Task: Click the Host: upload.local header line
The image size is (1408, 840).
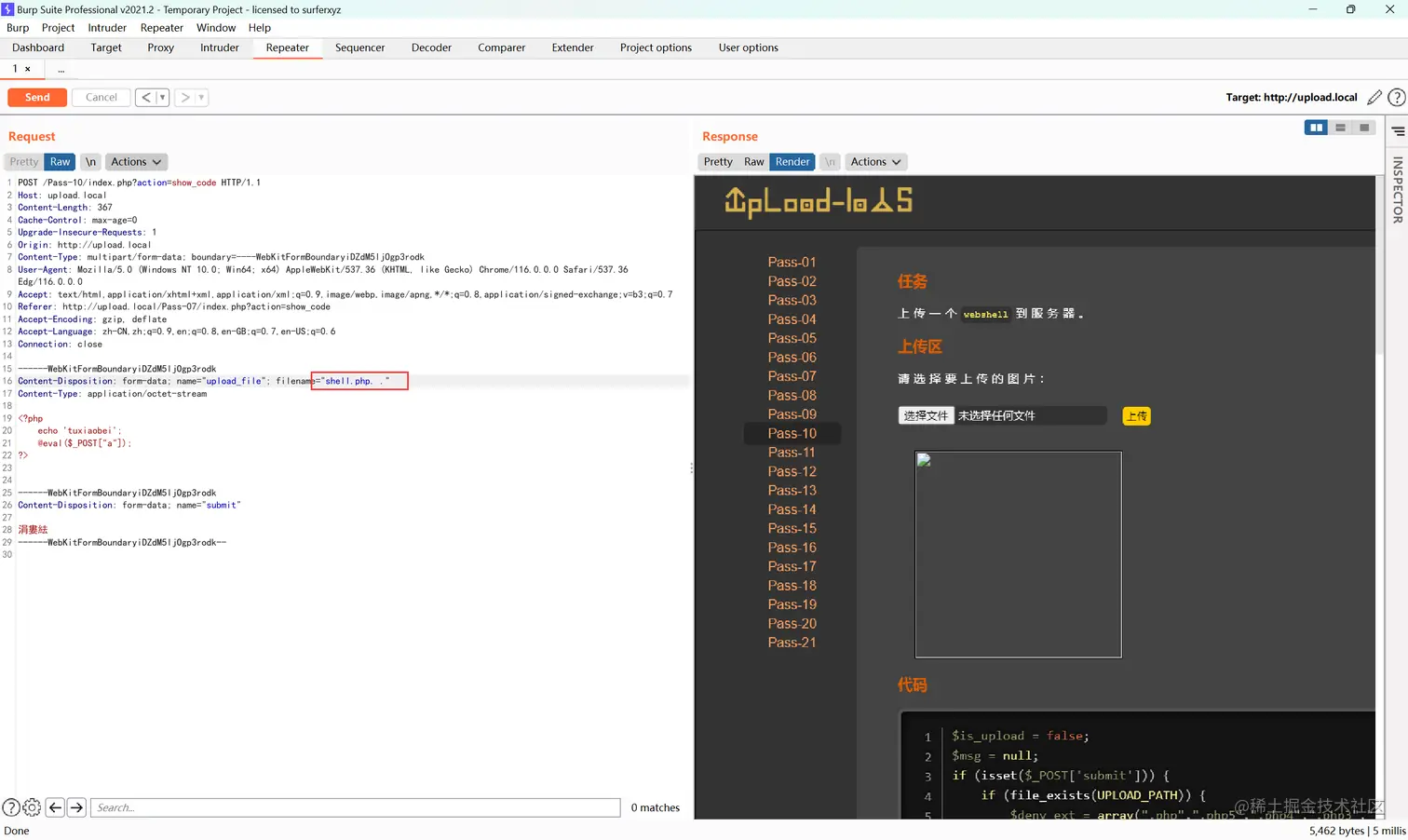Action: [x=61, y=196]
